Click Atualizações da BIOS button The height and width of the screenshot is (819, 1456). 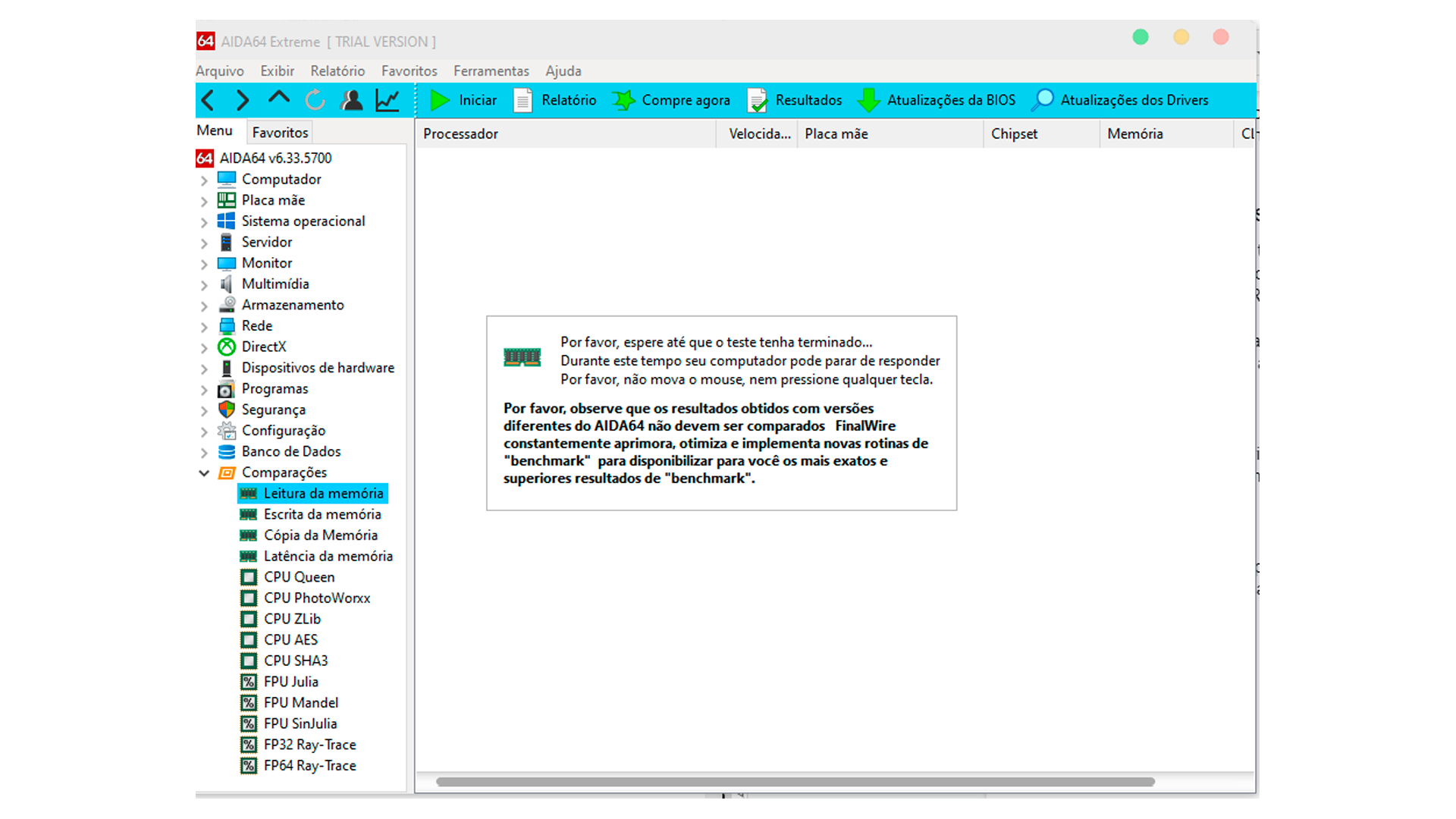click(937, 100)
